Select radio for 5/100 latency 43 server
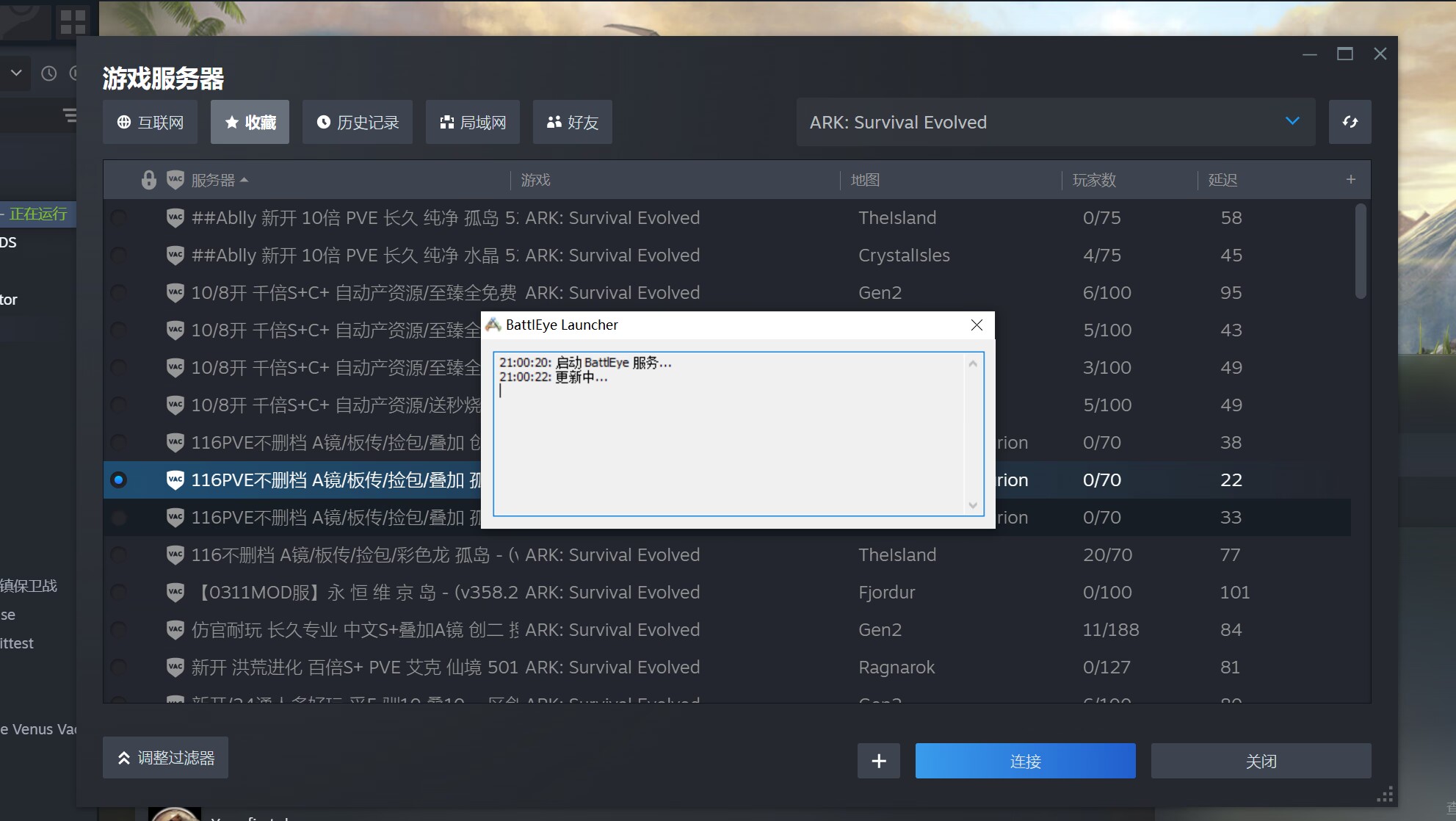 [x=118, y=330]
